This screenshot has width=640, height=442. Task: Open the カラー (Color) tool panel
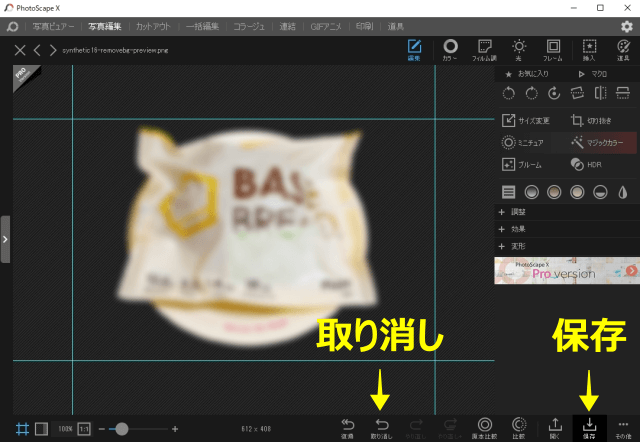click(x=450, y=50)
